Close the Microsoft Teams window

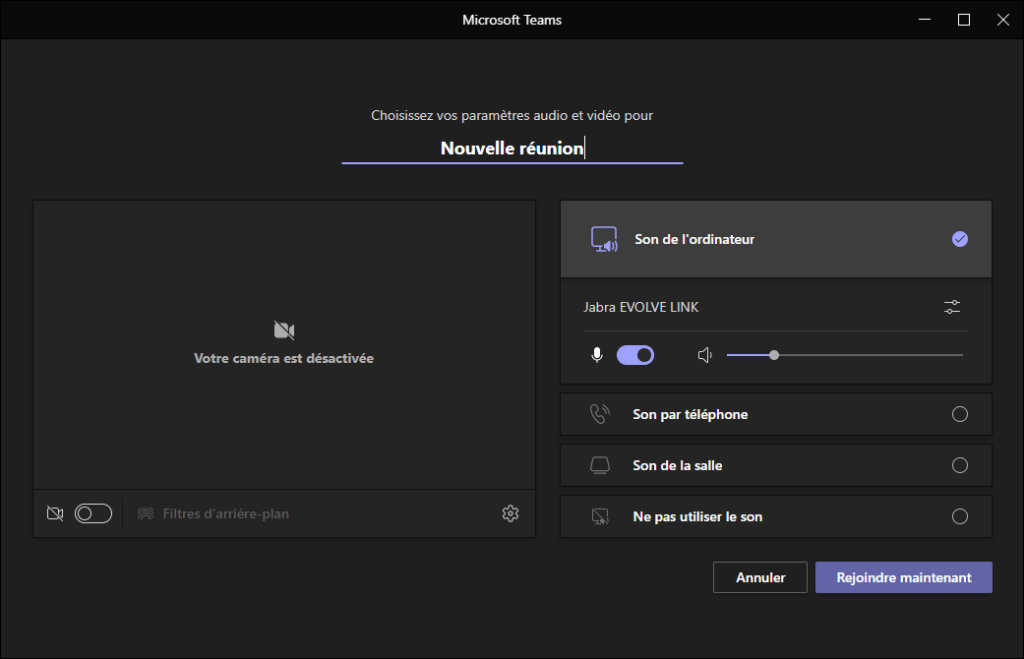coord(1003,20)
